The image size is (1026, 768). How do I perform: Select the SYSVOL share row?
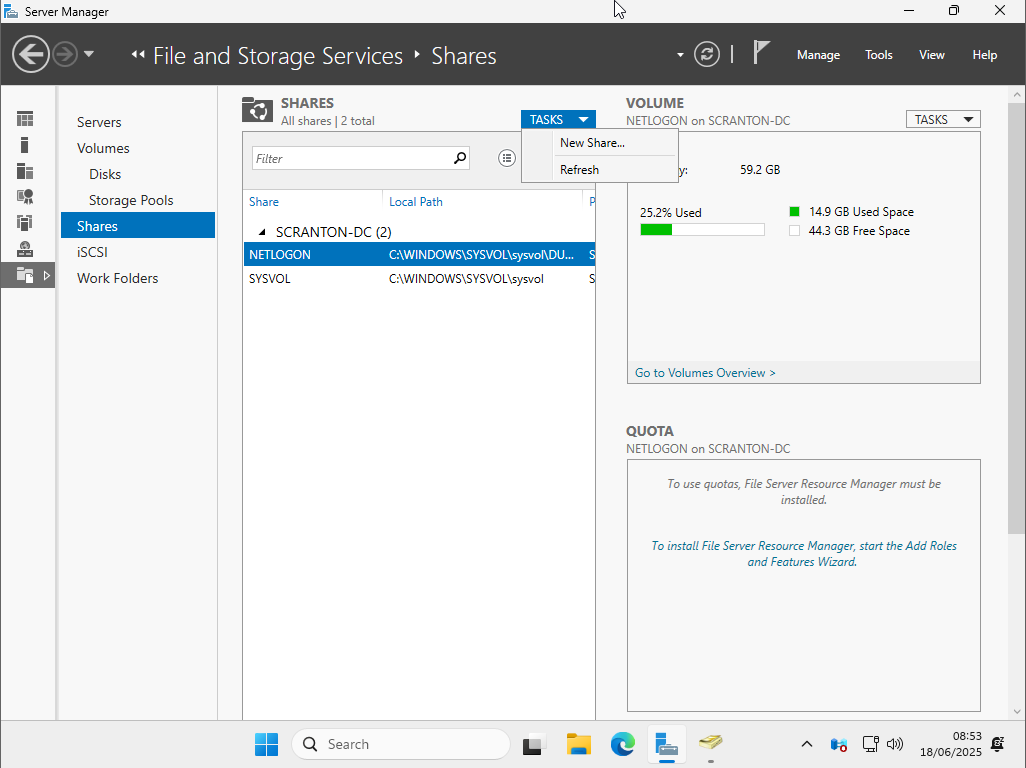point(419,279)
